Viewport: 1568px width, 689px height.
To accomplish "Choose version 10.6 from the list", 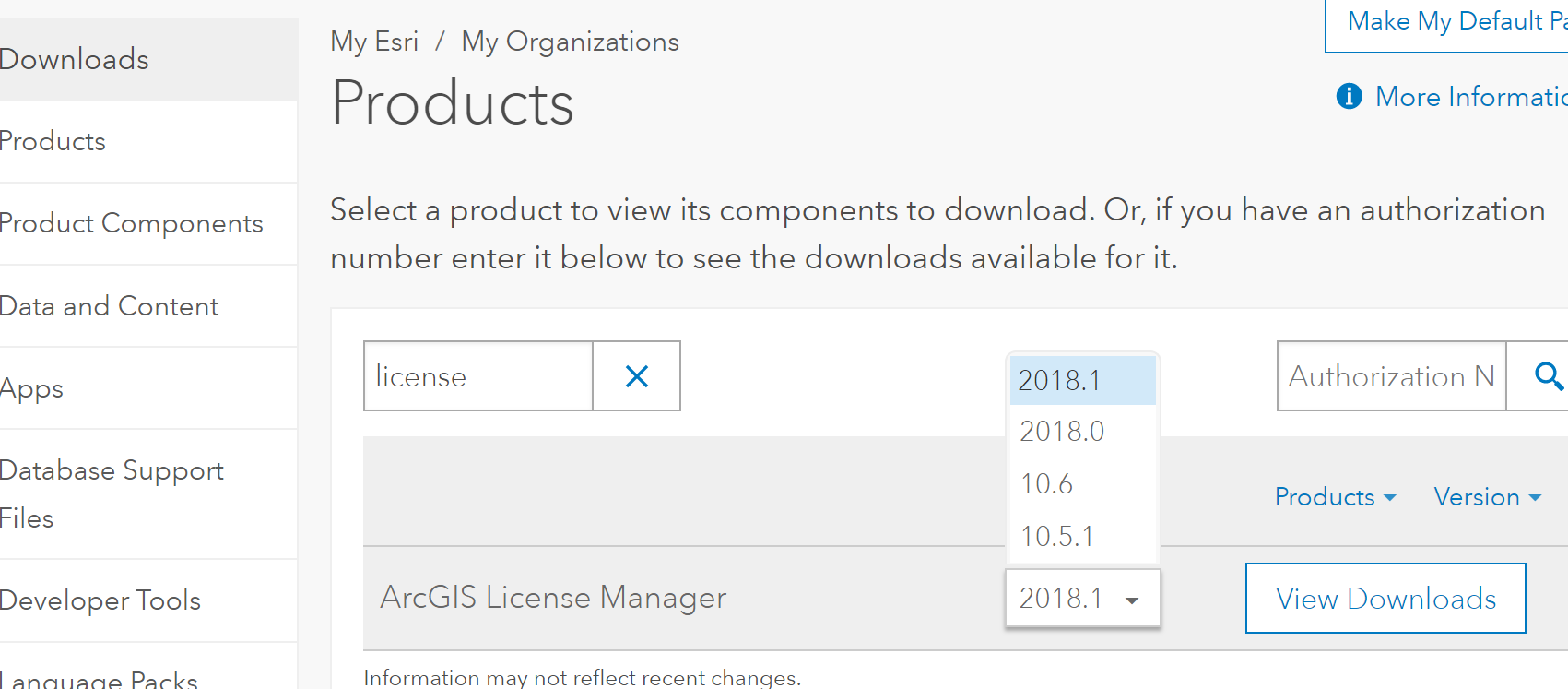I will click(x=1047, y=484).
